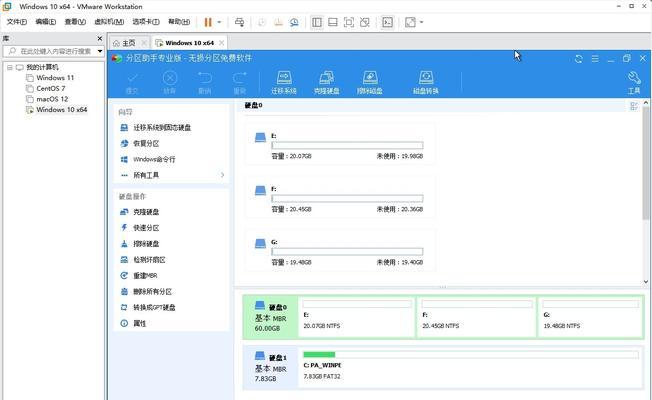Click the snapshot manager icon in VMware toolbar

click(x=294, y=22)
